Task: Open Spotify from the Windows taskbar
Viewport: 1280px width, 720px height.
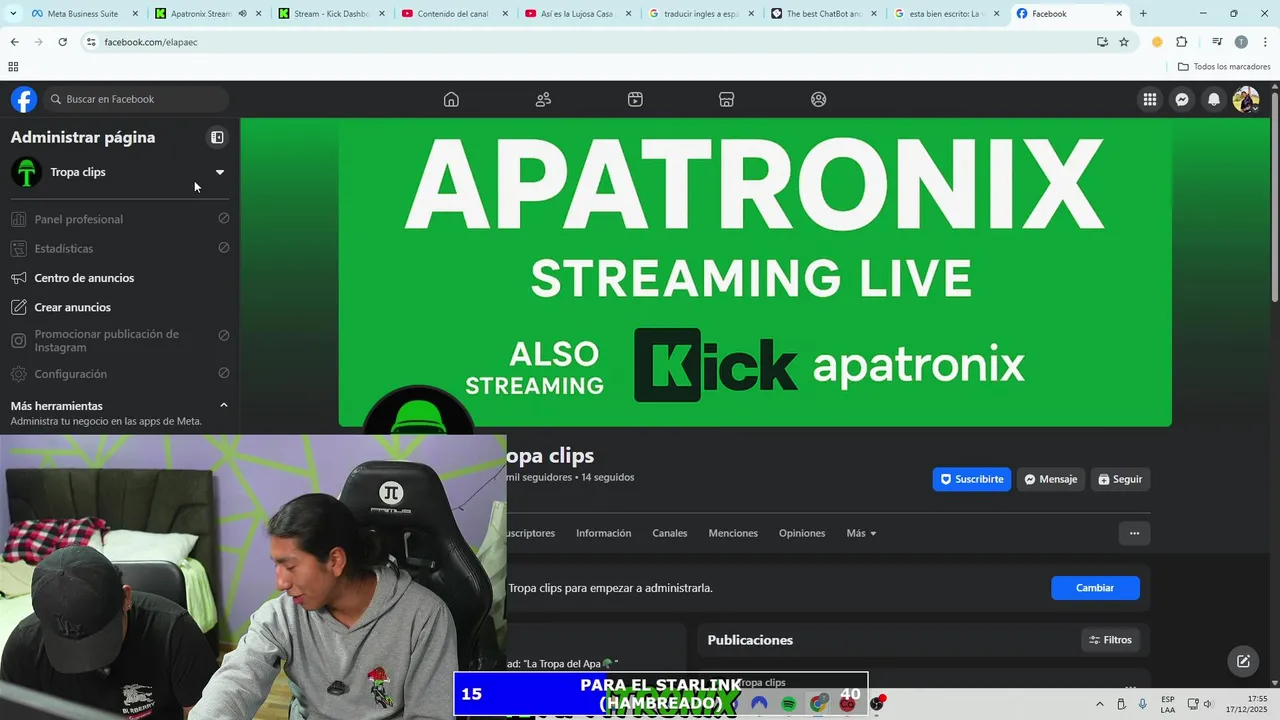Action: (788, 704)
